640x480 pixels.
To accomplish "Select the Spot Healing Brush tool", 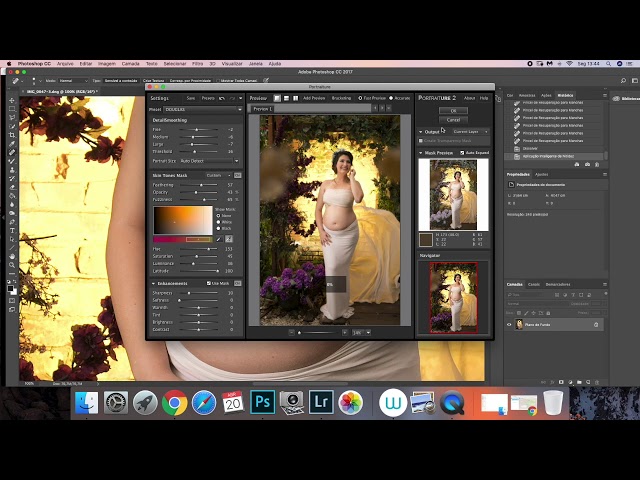I will 12,152.
